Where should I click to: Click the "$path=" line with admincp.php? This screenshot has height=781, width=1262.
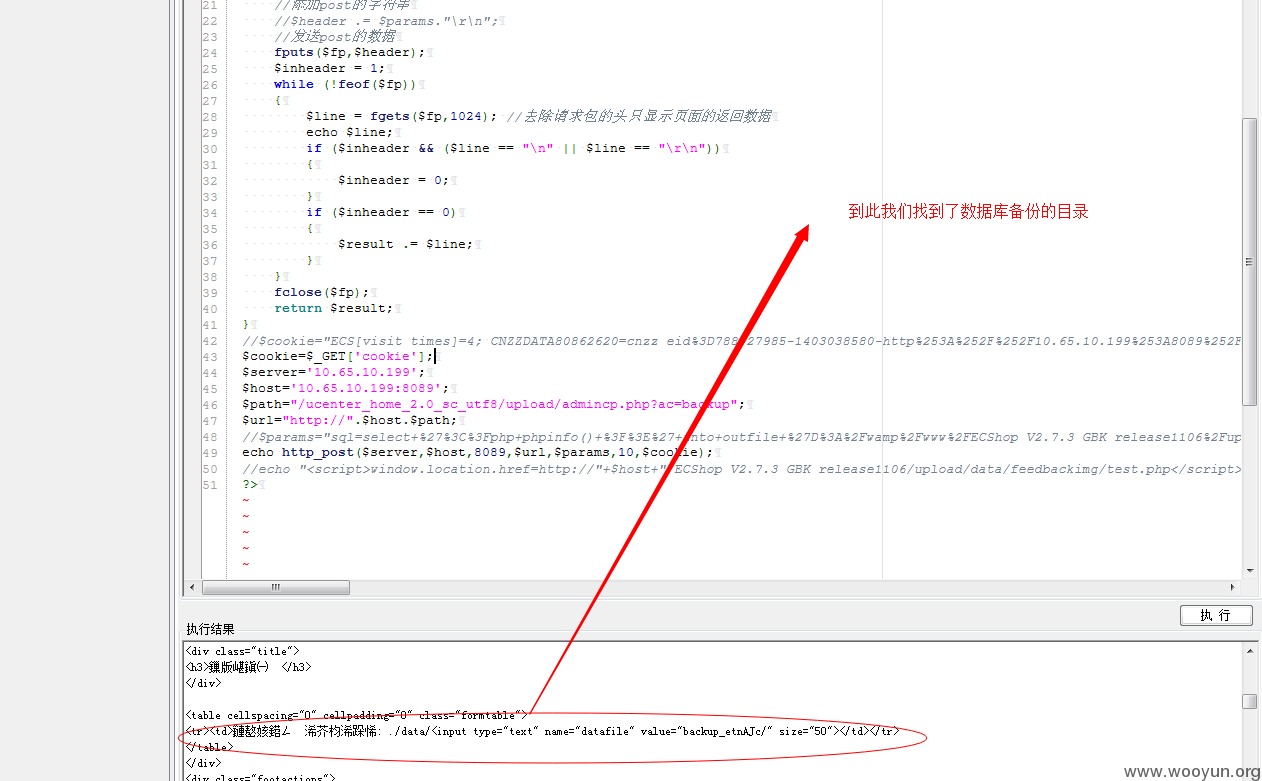point(494,404)
